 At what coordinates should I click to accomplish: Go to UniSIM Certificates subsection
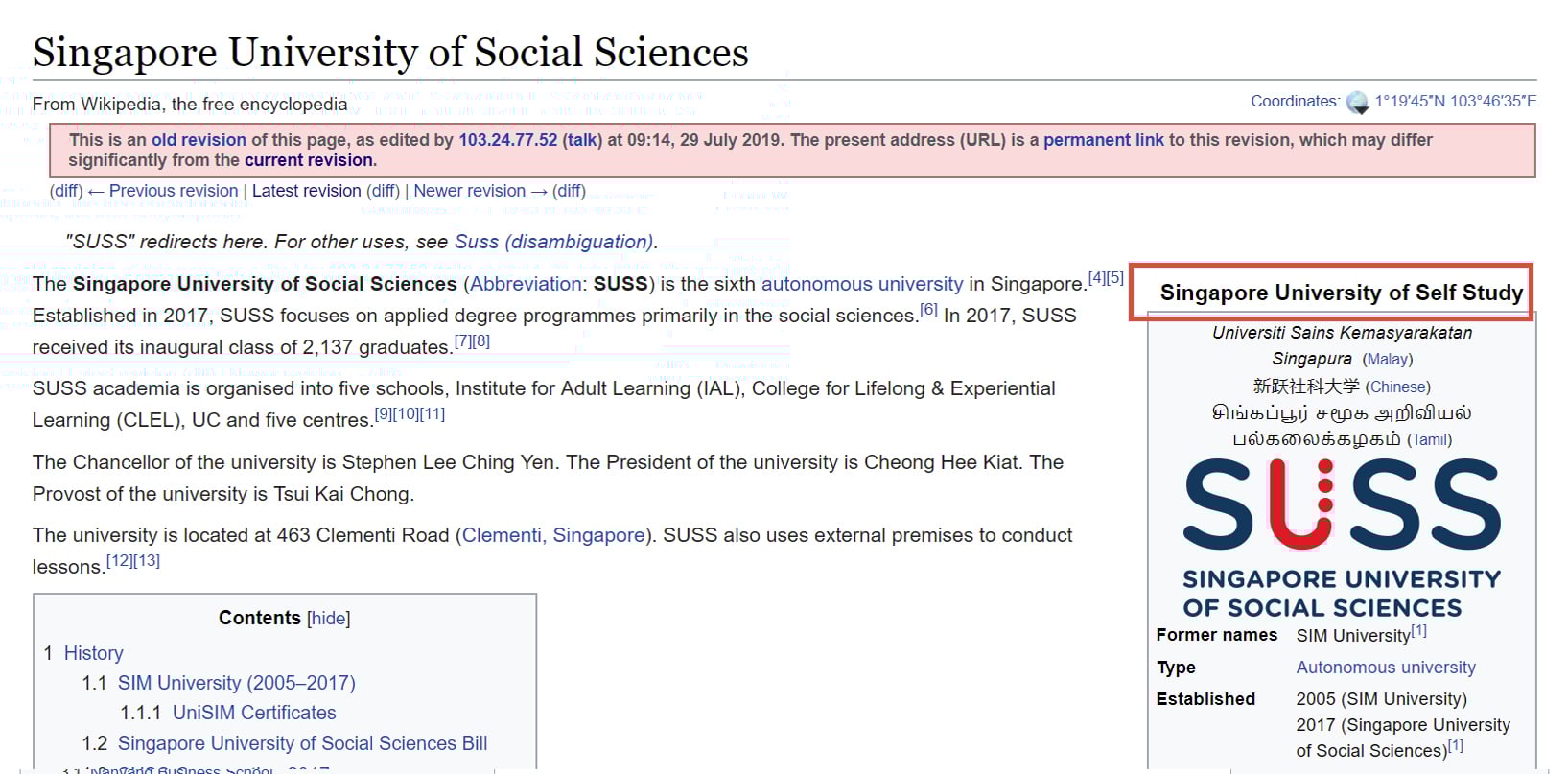click(x=254, y=713)
